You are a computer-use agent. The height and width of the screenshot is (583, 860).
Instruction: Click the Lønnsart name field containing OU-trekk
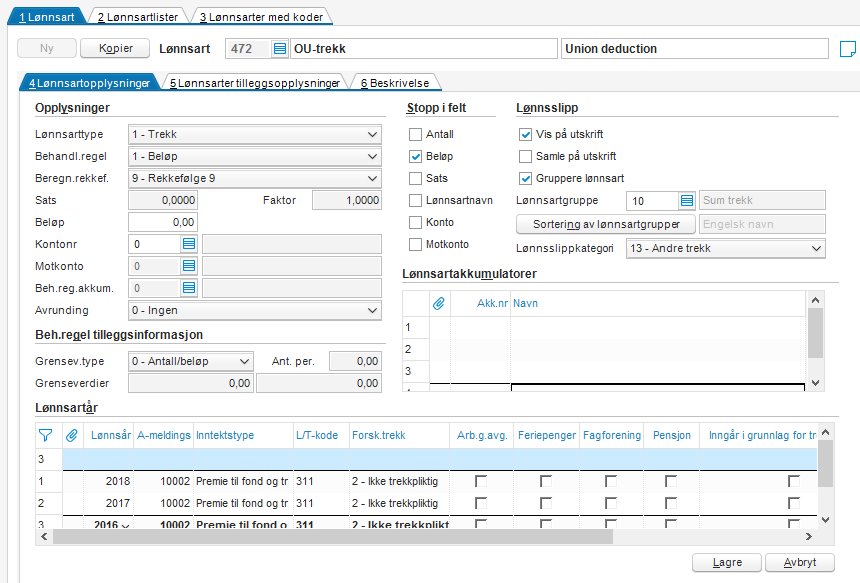click(423, 49)
